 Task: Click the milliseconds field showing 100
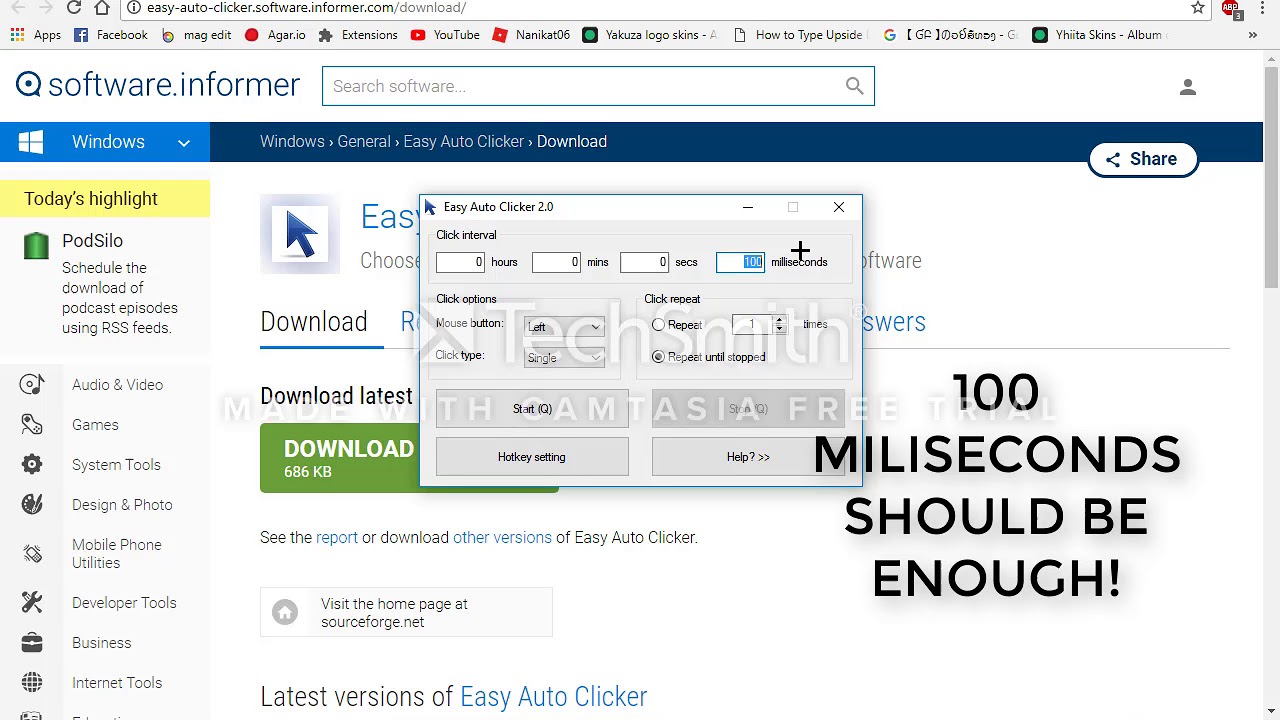coord(740,262)
